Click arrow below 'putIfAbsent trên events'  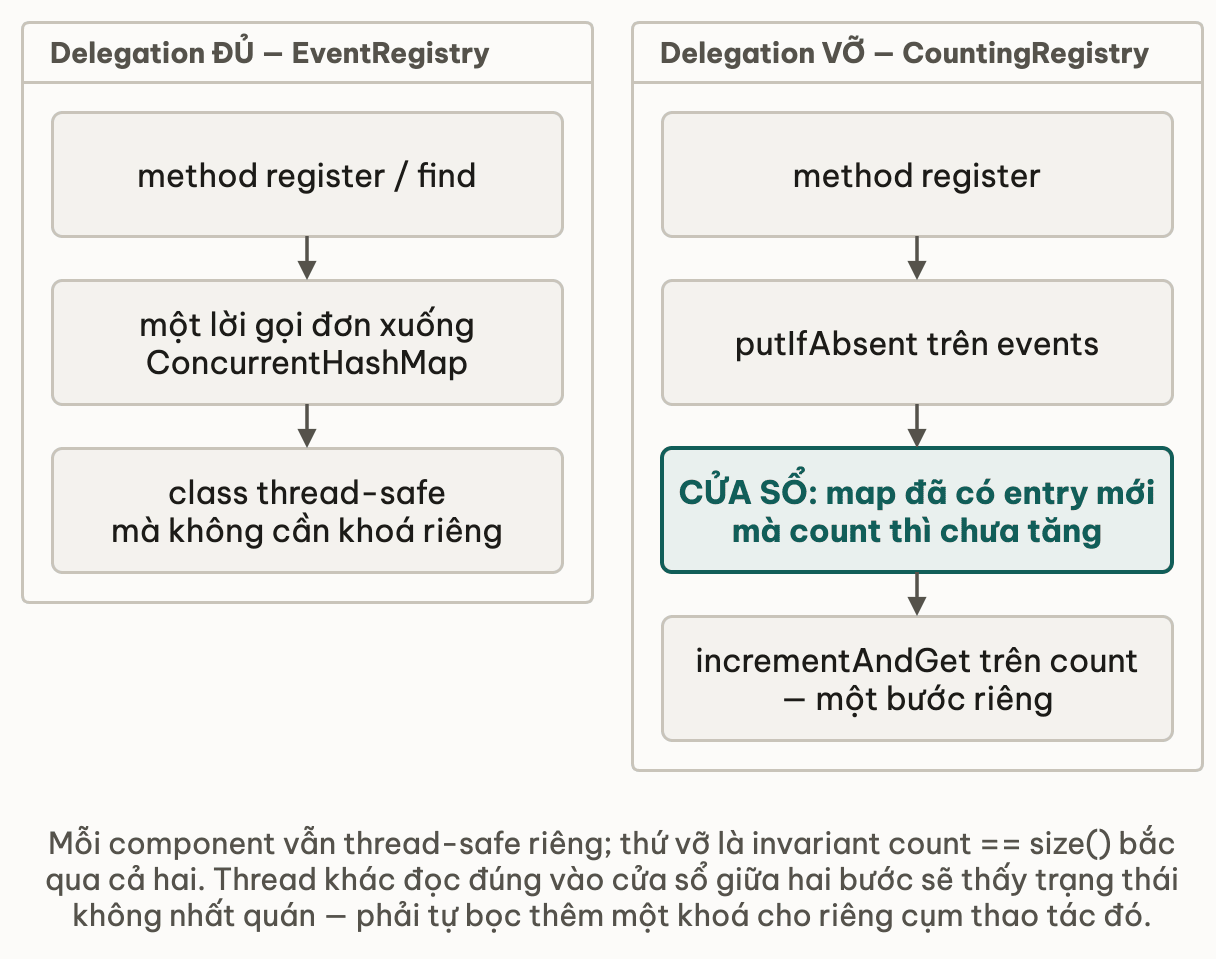[917, 426]
